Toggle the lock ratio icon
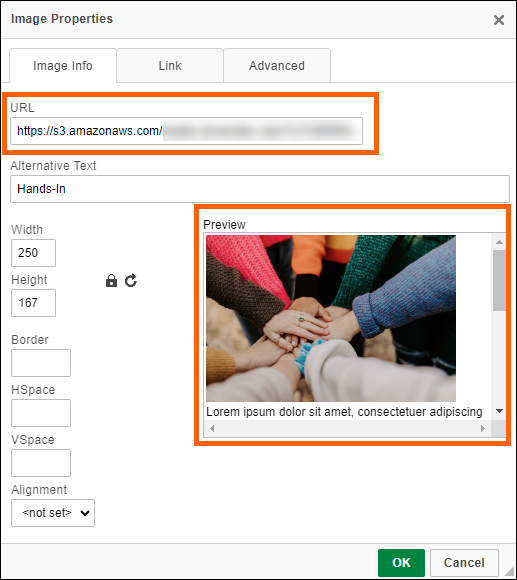Image resolution: width=517 pixels, height=580 pixels. [111, 281]
